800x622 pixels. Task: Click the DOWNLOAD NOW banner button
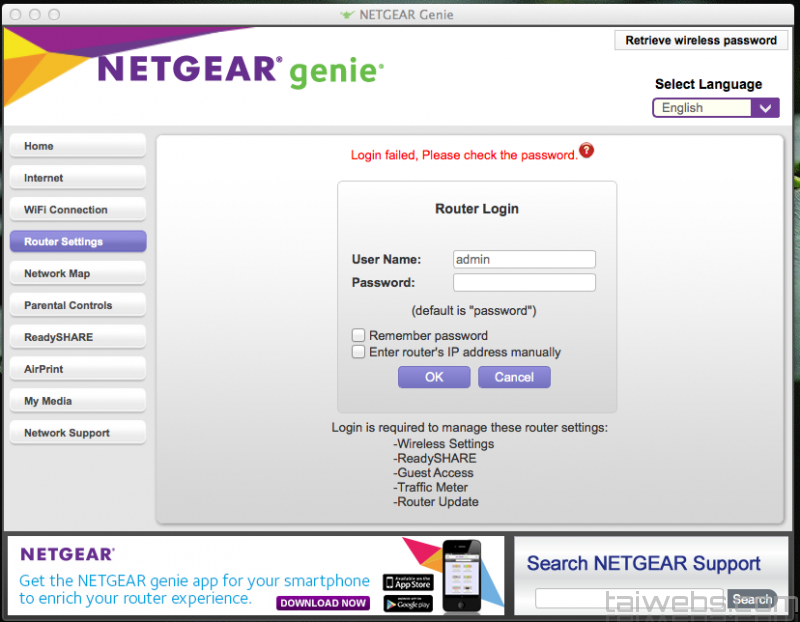(x=323, y=603)
